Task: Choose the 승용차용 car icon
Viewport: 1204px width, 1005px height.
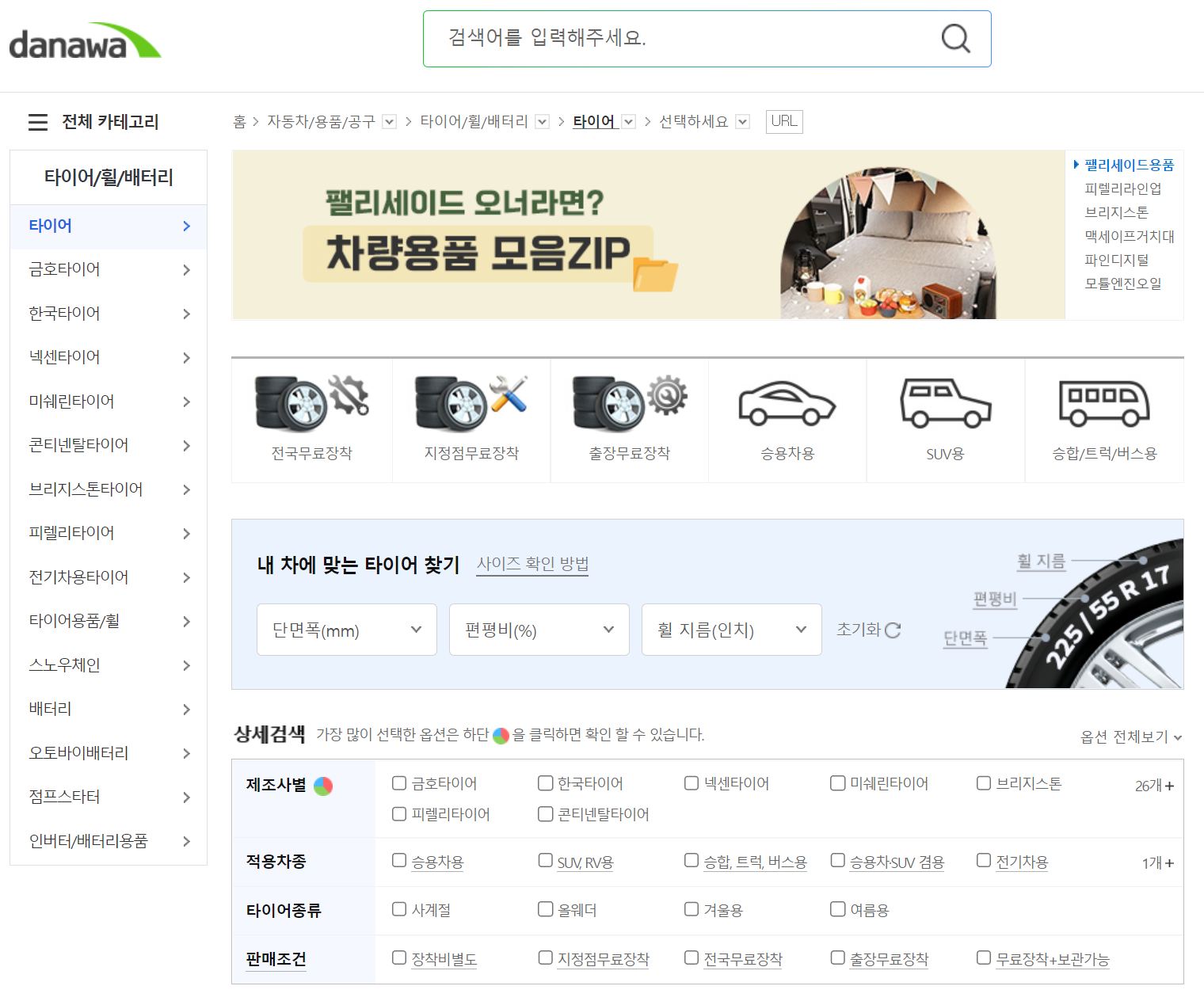Action: [x=787, y=403]
